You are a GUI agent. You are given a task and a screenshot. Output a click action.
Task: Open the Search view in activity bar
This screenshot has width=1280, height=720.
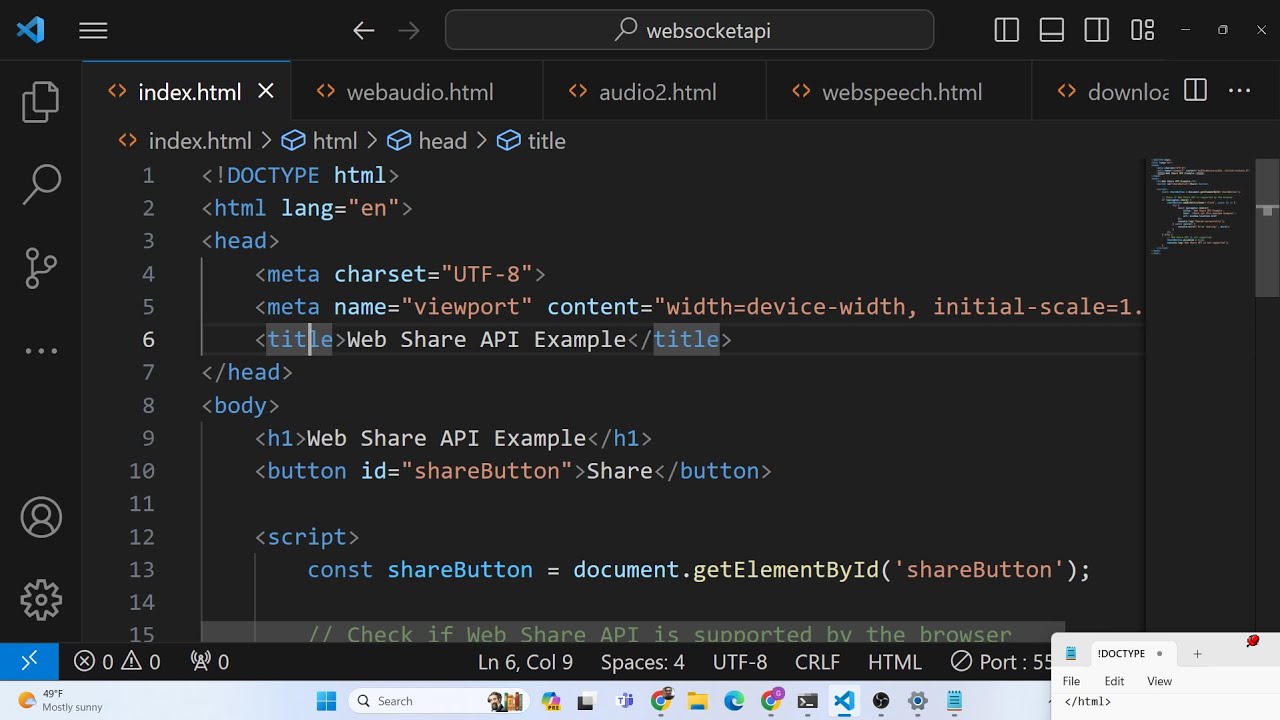41,185
